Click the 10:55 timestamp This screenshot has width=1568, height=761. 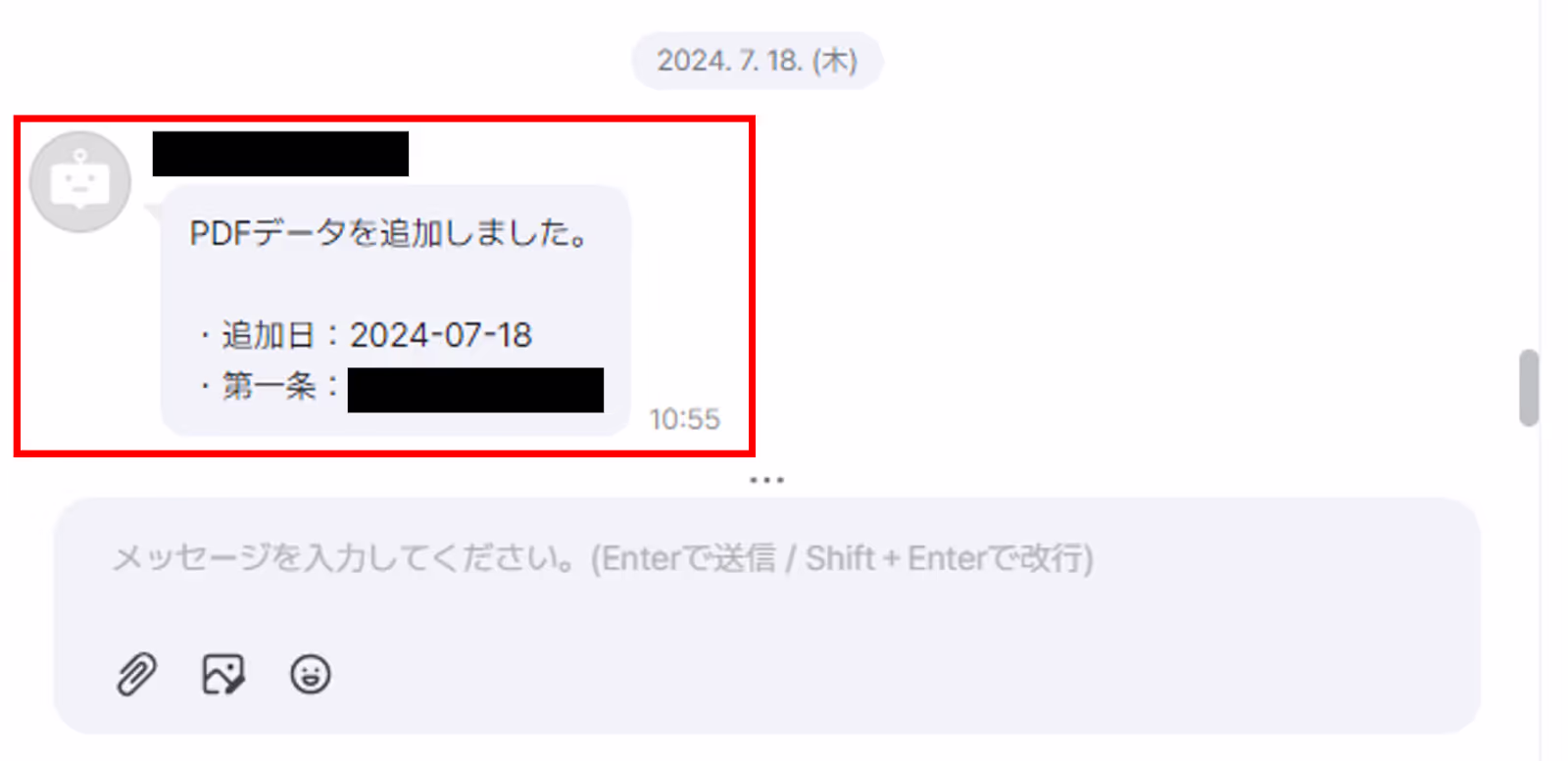(x=684, y=419)
